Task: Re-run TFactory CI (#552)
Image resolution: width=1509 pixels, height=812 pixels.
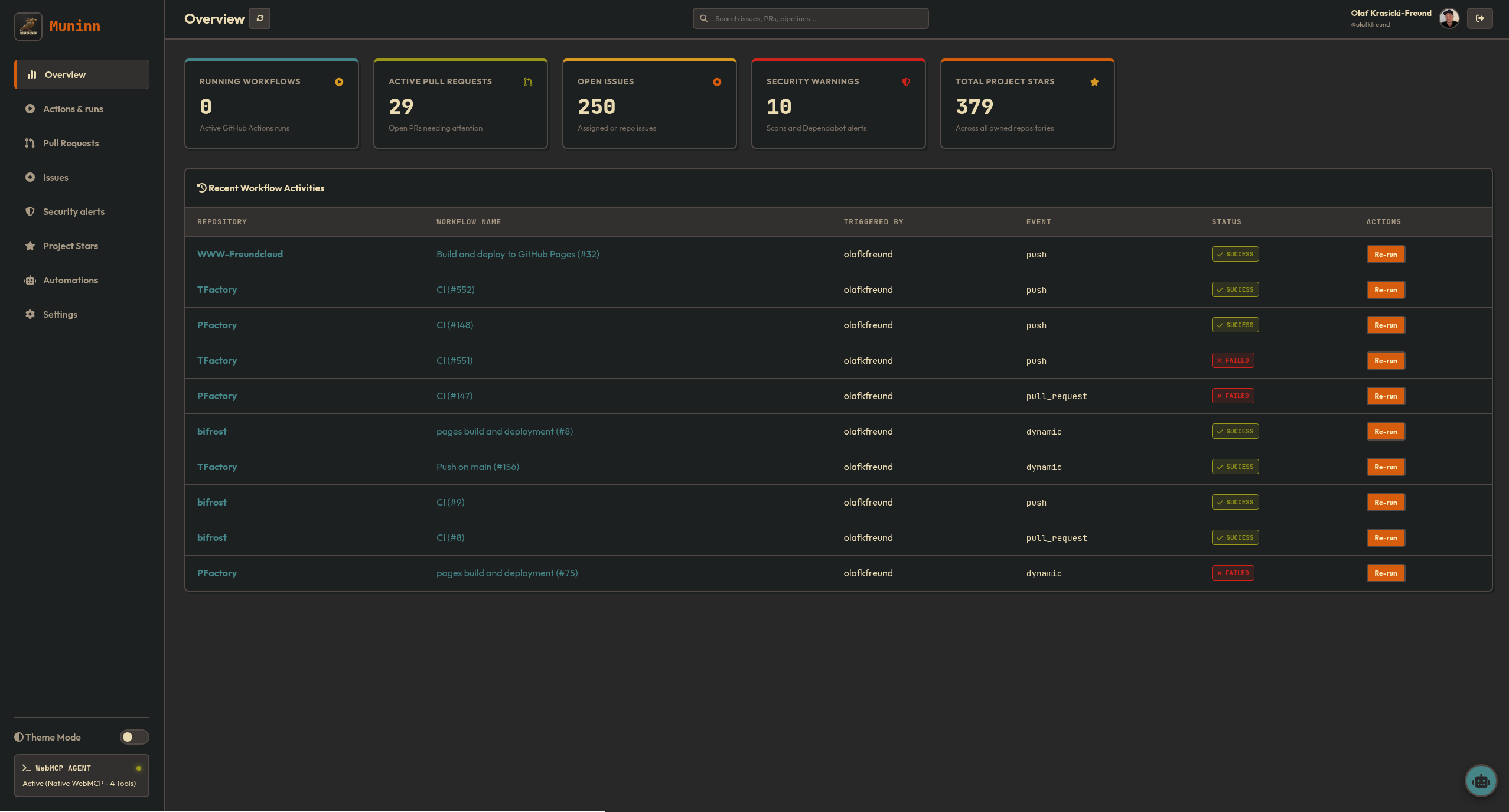Action: (1386, 290)
